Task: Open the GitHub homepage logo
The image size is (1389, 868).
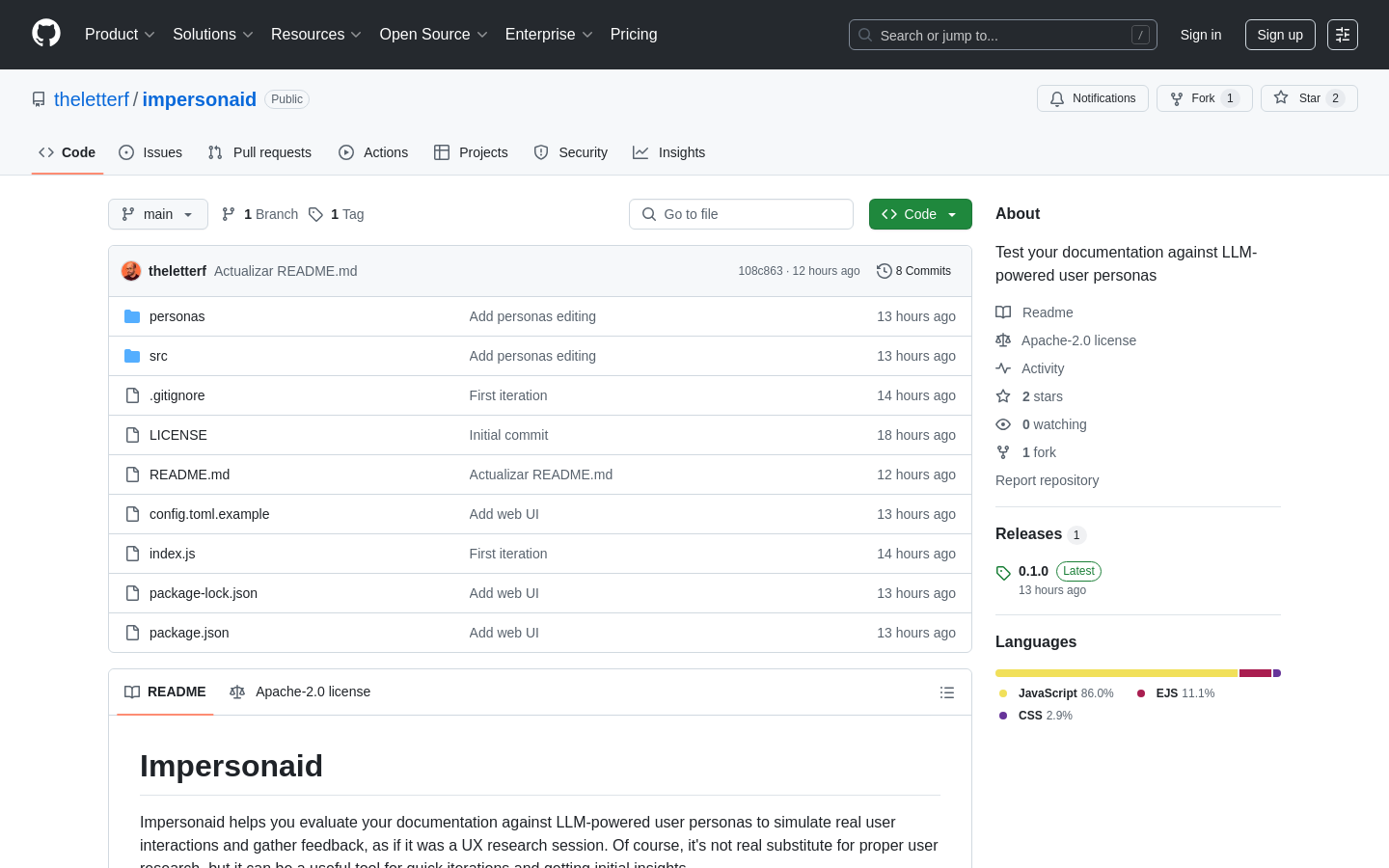Action: [46, 34]
